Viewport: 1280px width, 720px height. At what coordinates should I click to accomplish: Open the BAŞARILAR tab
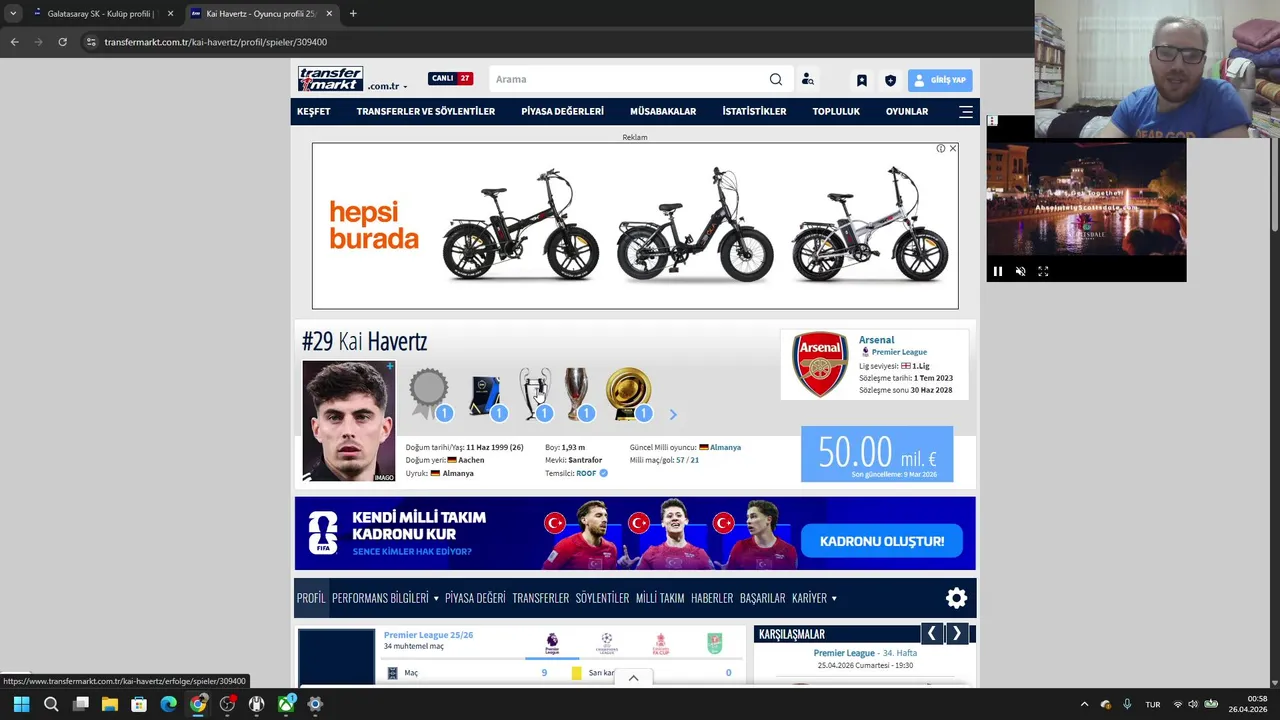[762, 598]
